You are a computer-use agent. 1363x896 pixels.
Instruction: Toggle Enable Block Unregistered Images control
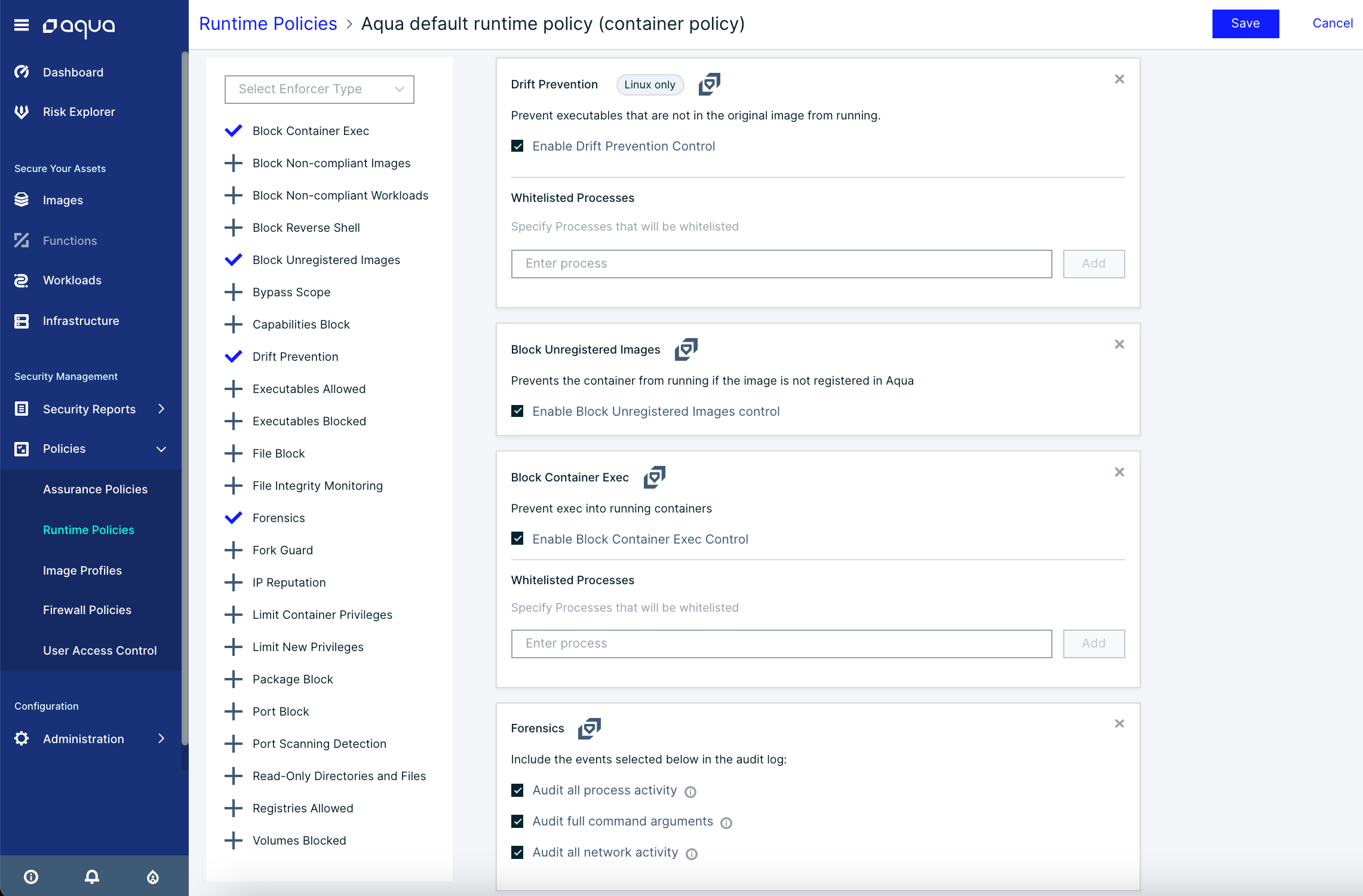coord(518,412)
